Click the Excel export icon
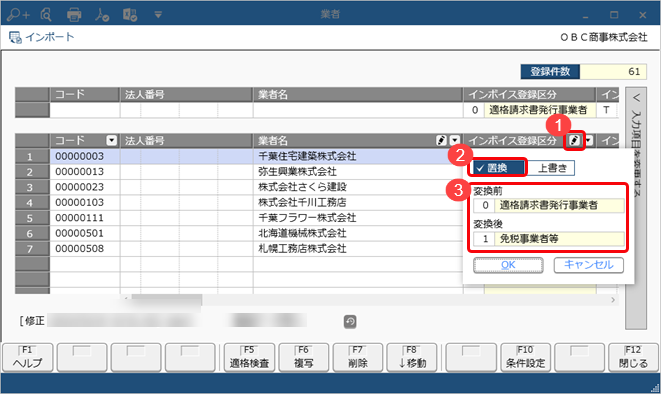The width and height of the screenshot is (661, 394). 130,15
